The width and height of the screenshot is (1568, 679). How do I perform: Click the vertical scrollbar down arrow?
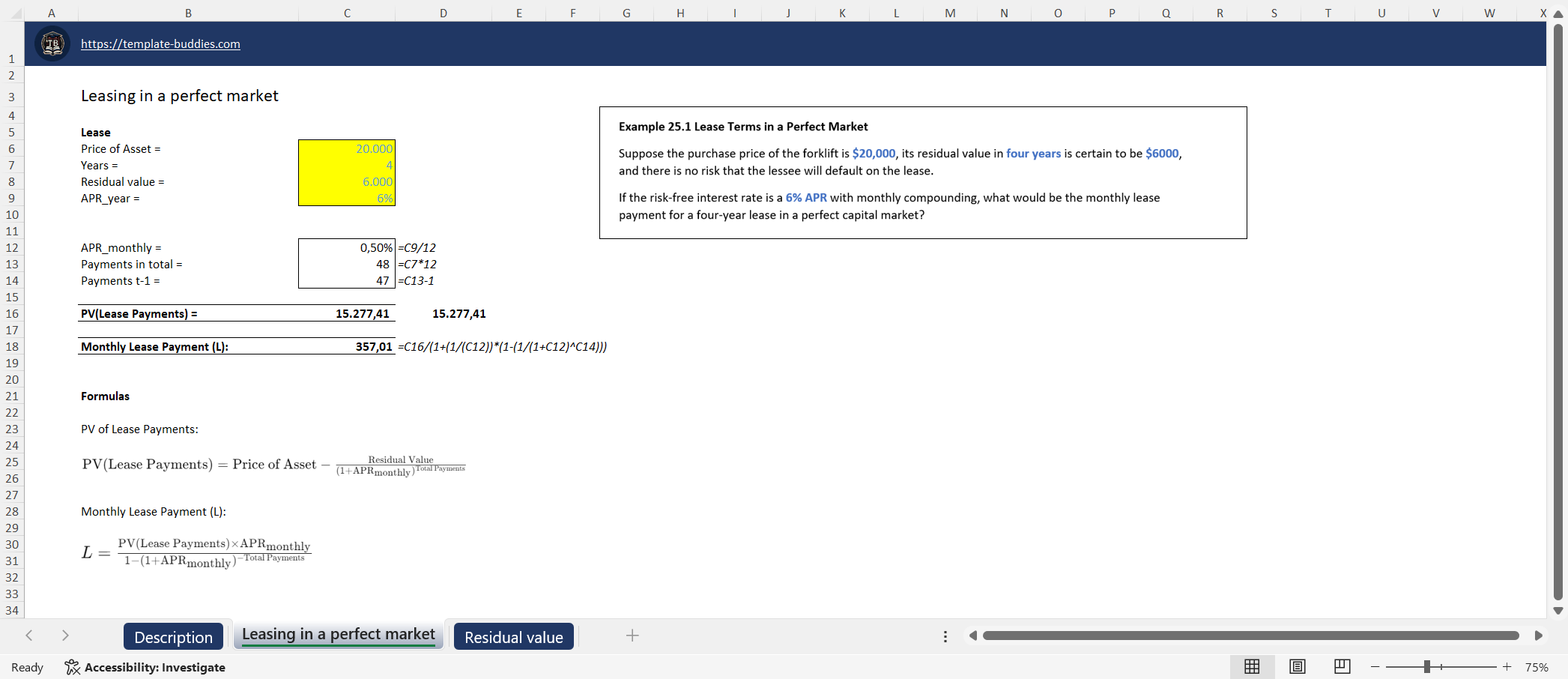click(1558, 610)
